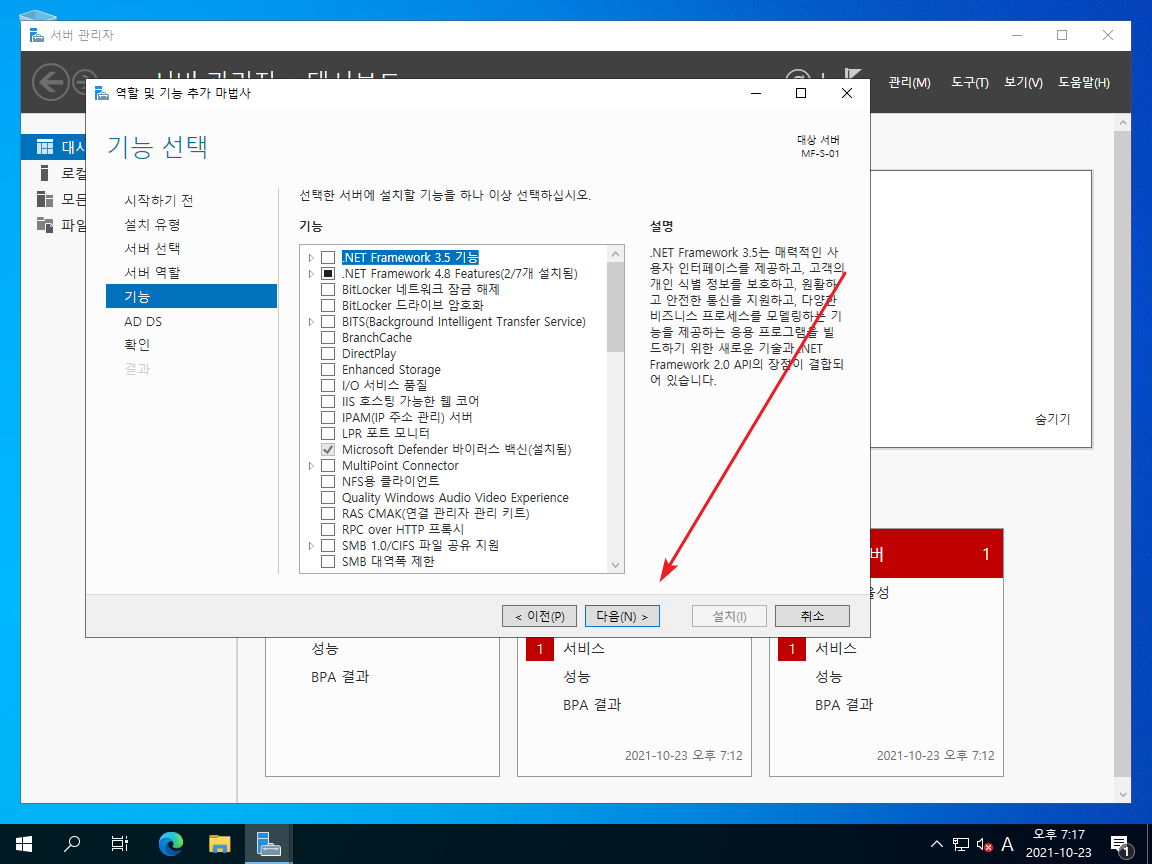1152x864 pixels.
Task: Click the IME language indicator A
Action: click(x=1007, y=844)
